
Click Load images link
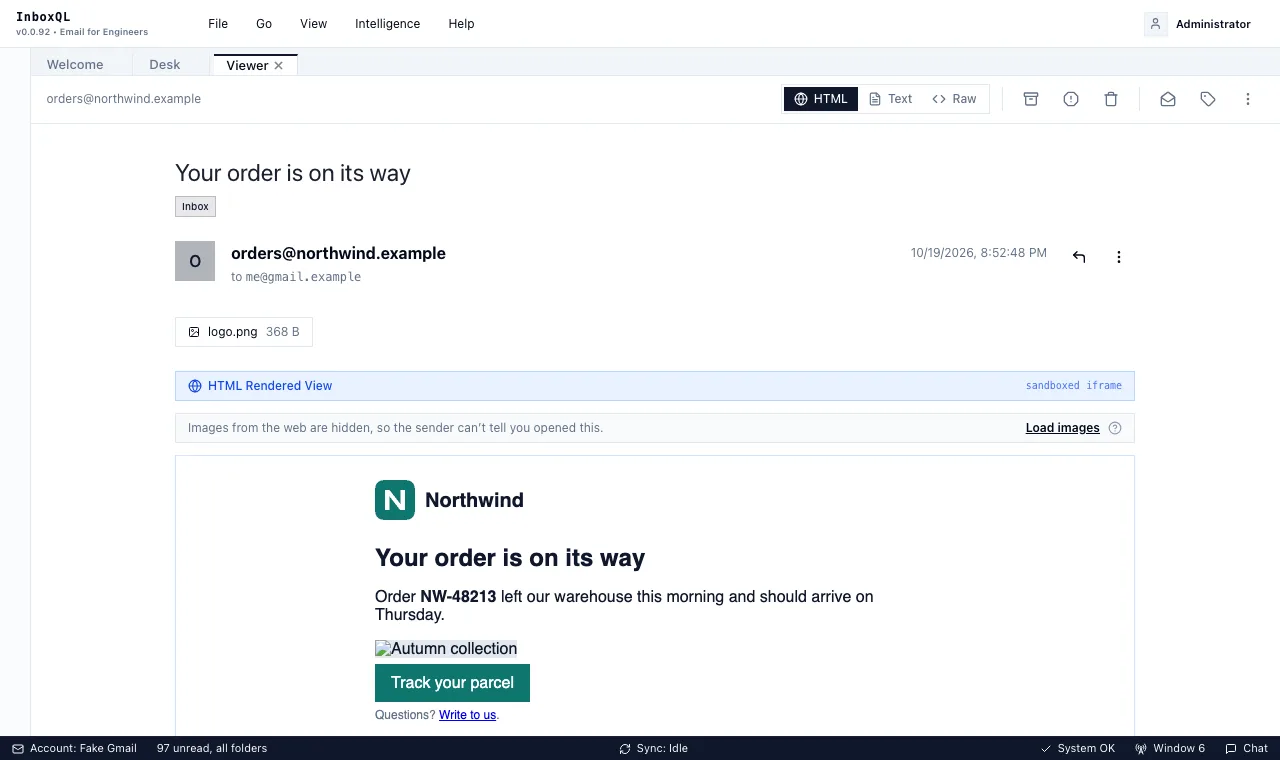pos(1062,428)
